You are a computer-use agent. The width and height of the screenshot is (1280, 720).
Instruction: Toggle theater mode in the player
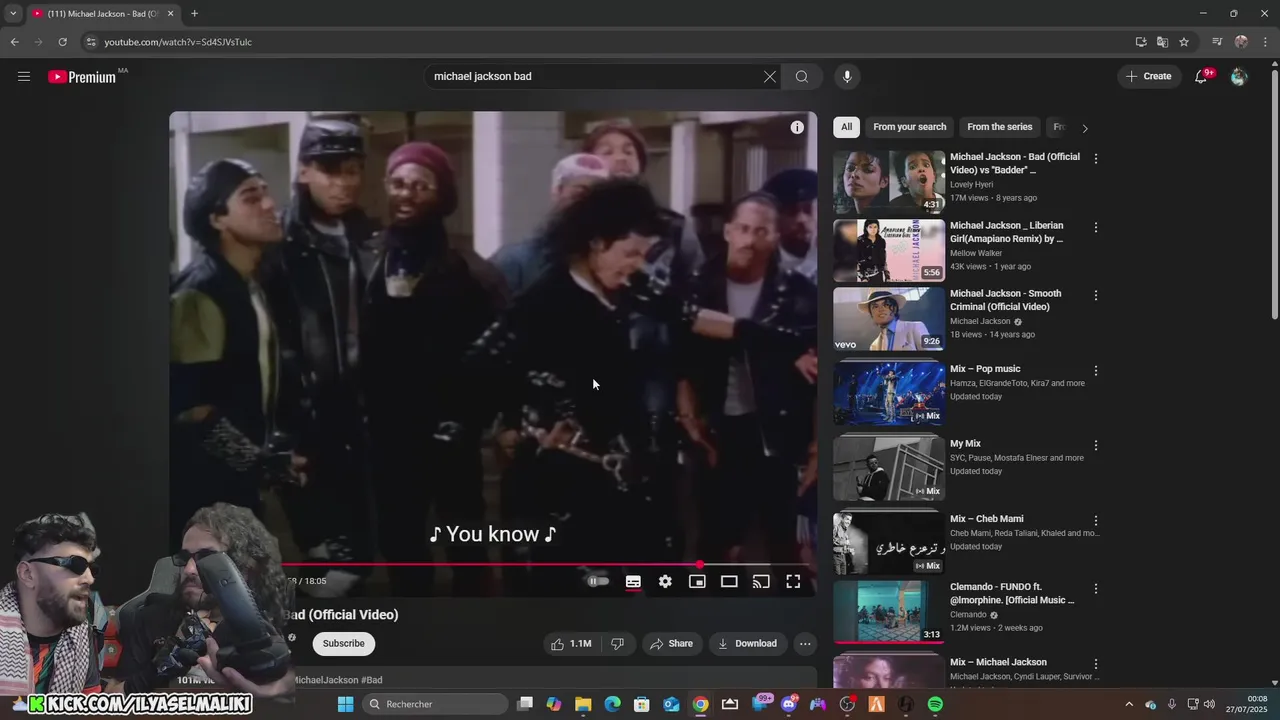tap(729, 581)
